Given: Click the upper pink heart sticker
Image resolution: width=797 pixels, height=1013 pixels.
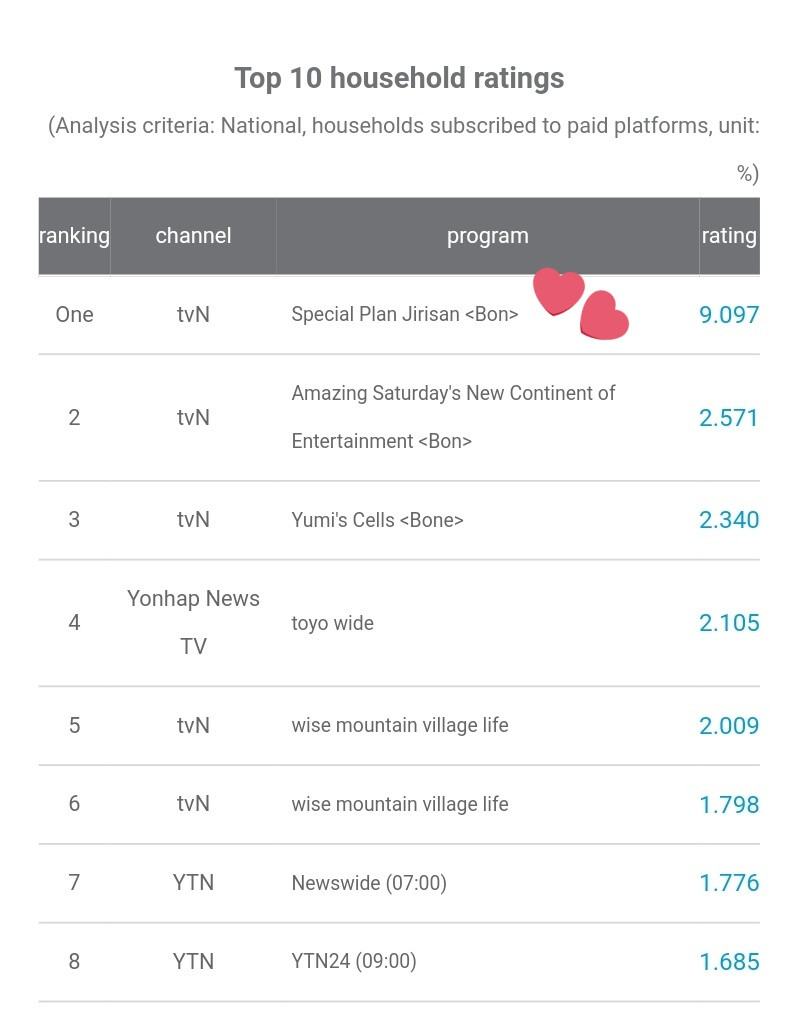Looking at the screenshot, I should click(x=559, y=291).
